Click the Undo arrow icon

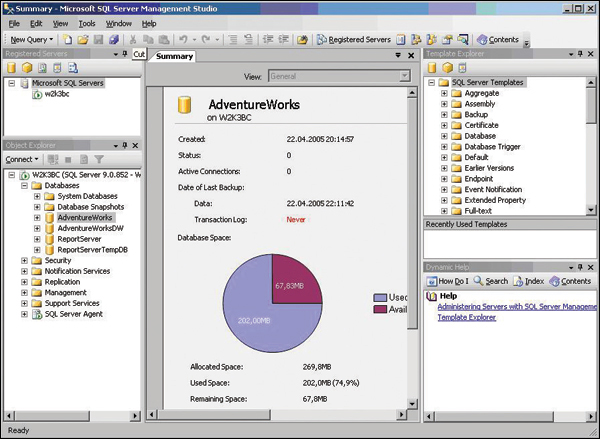(x=183, y=39)
